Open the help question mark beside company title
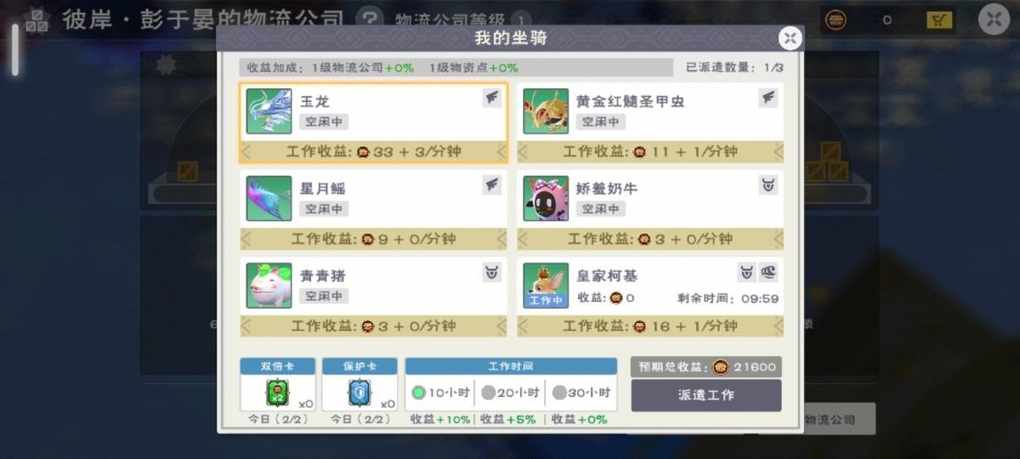This screenshot has width=1020, height=459. coord(371,19)
